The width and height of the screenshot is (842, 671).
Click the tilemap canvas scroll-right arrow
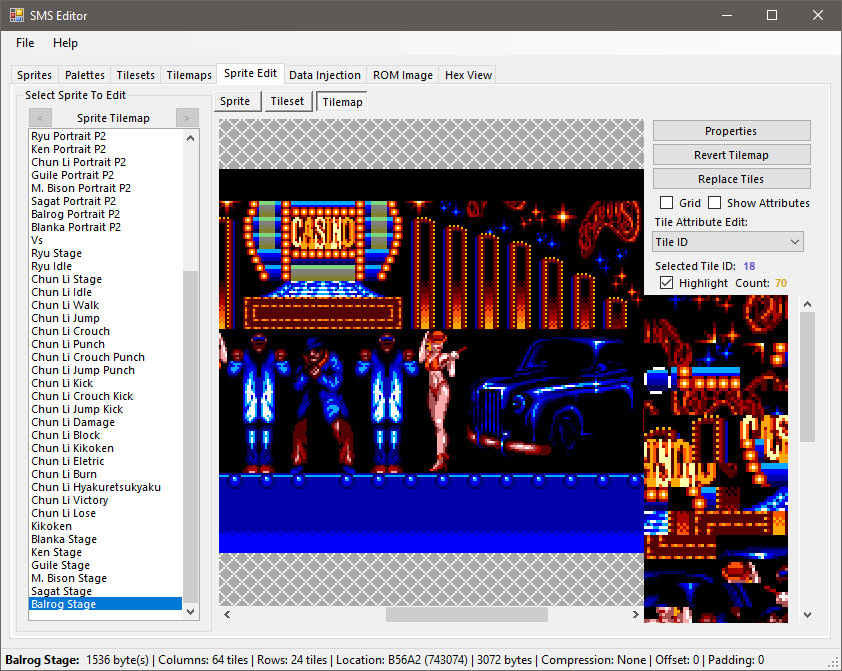(636, 614)
